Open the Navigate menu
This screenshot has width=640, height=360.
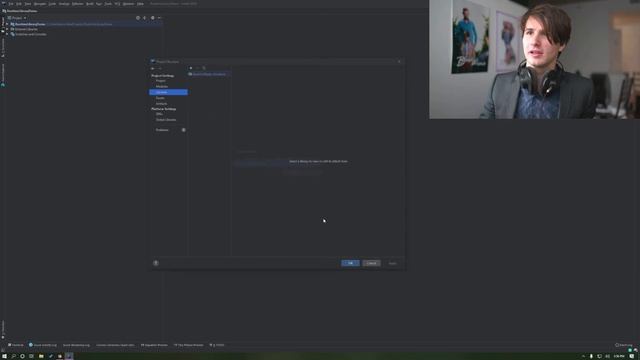[x=40, y=4]
